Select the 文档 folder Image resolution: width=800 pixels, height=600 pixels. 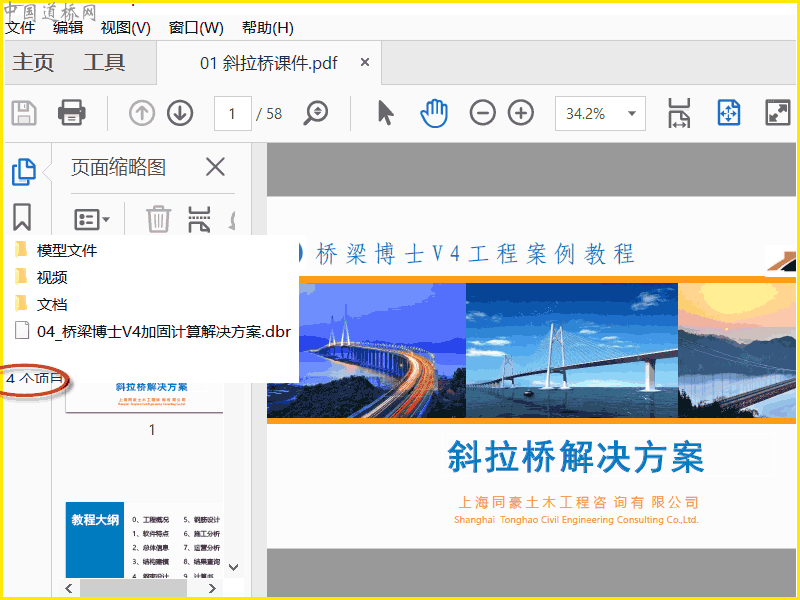click(x=41, y=304)
